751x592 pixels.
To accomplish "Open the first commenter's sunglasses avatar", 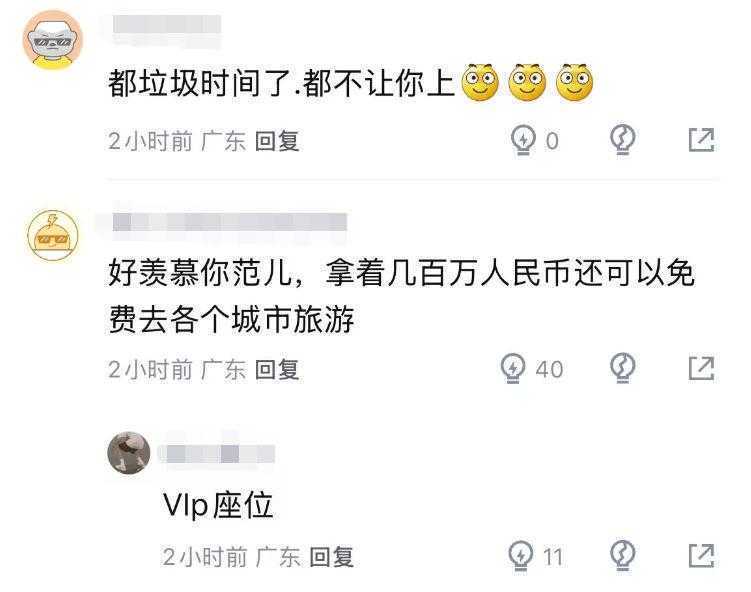I will pos(53,40).
